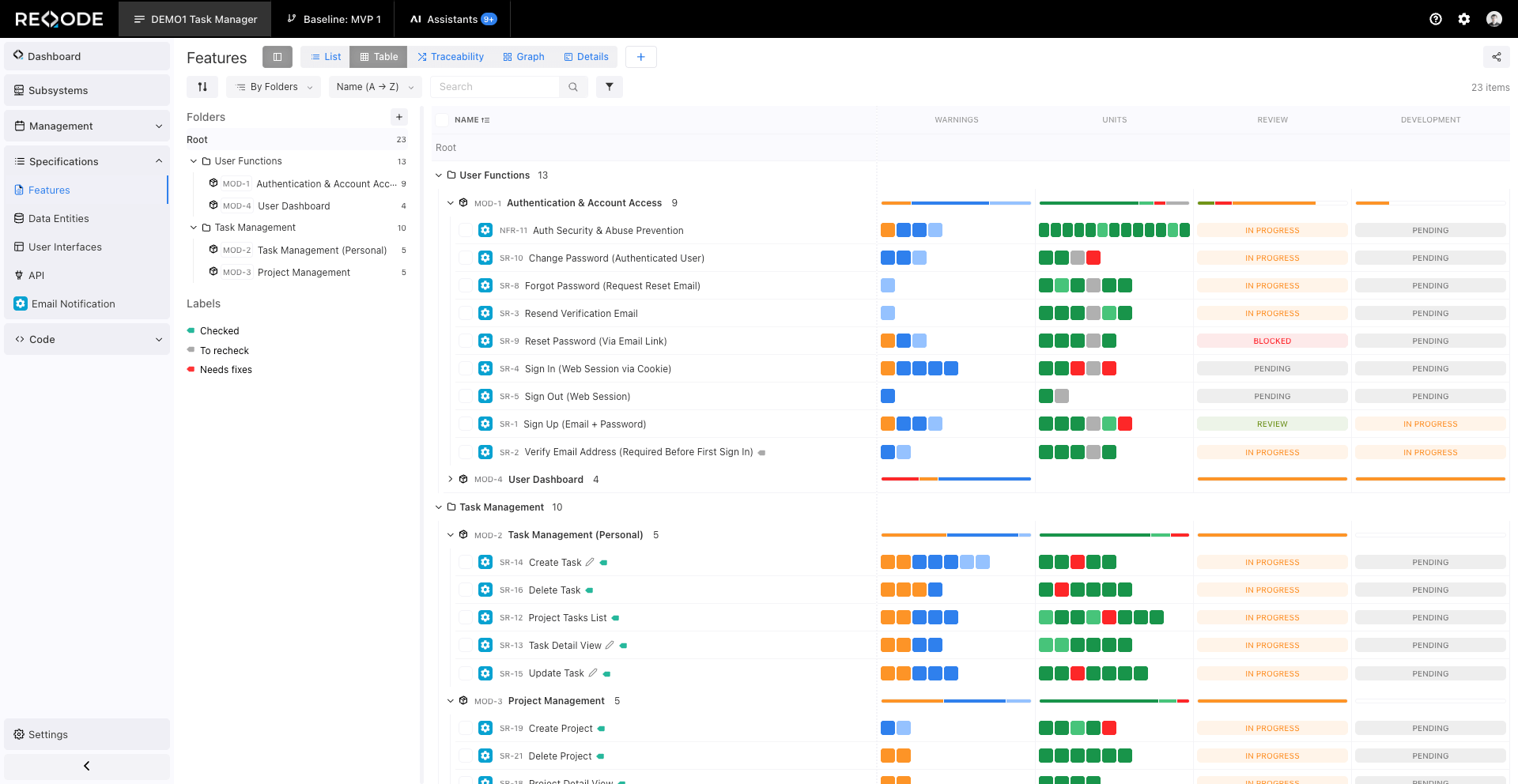Open the By Folders grouping dropdown
Image resolution: width=1518 pixels, height=784 pixels.
pos(274,87)
